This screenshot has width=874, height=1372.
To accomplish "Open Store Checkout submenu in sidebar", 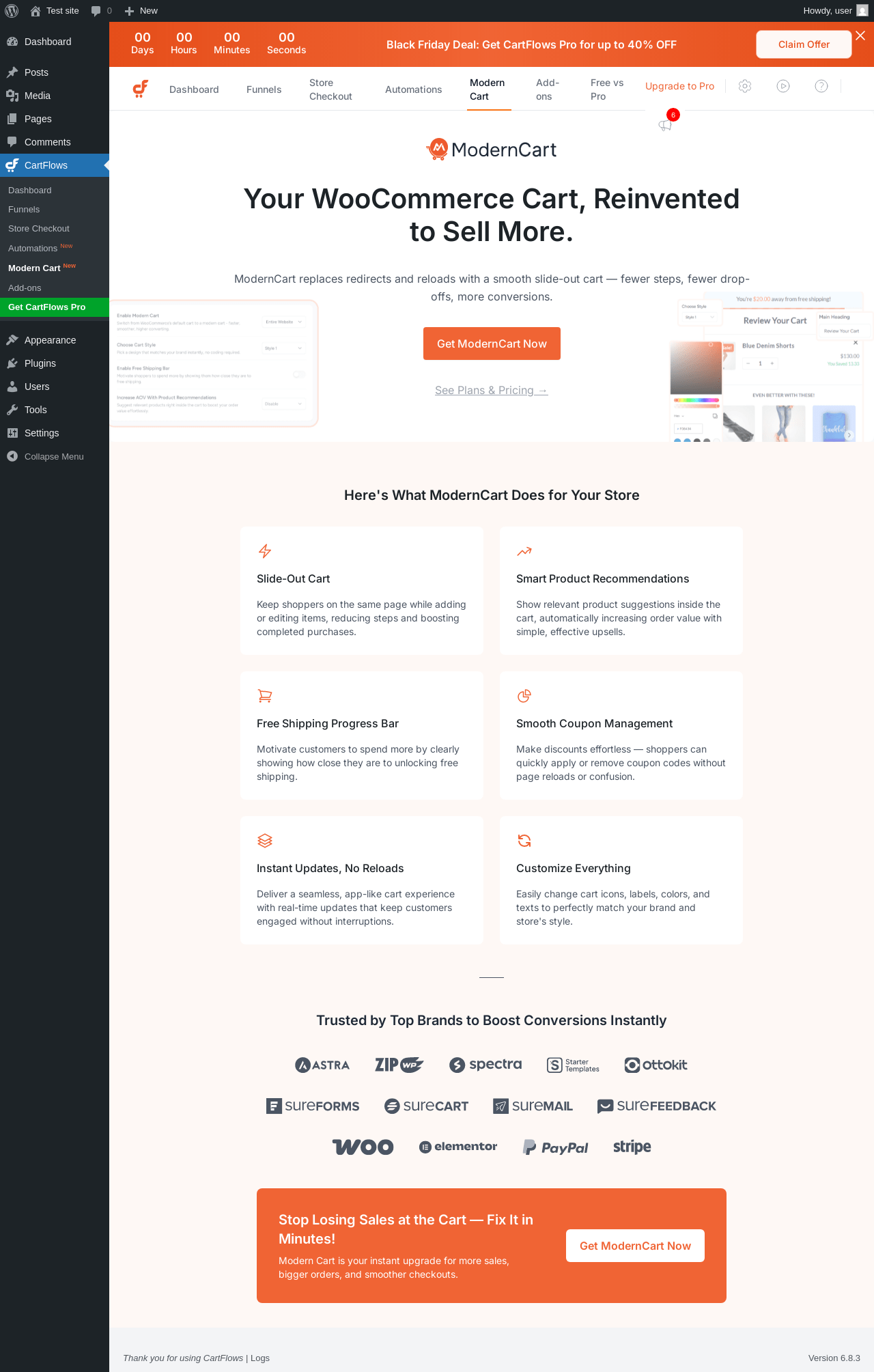I will point(55,229).
